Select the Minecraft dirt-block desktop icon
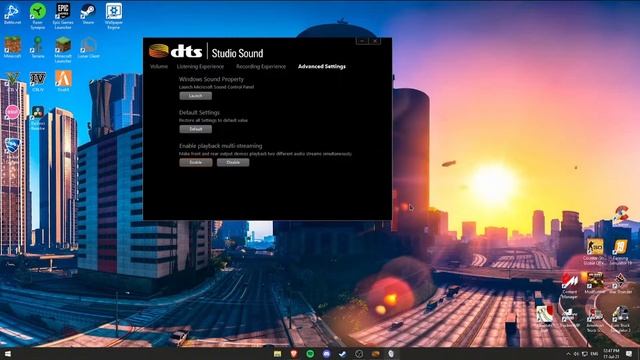Image resolution: width=640 pixels, height=360 pixels. [x=12, y=47]
